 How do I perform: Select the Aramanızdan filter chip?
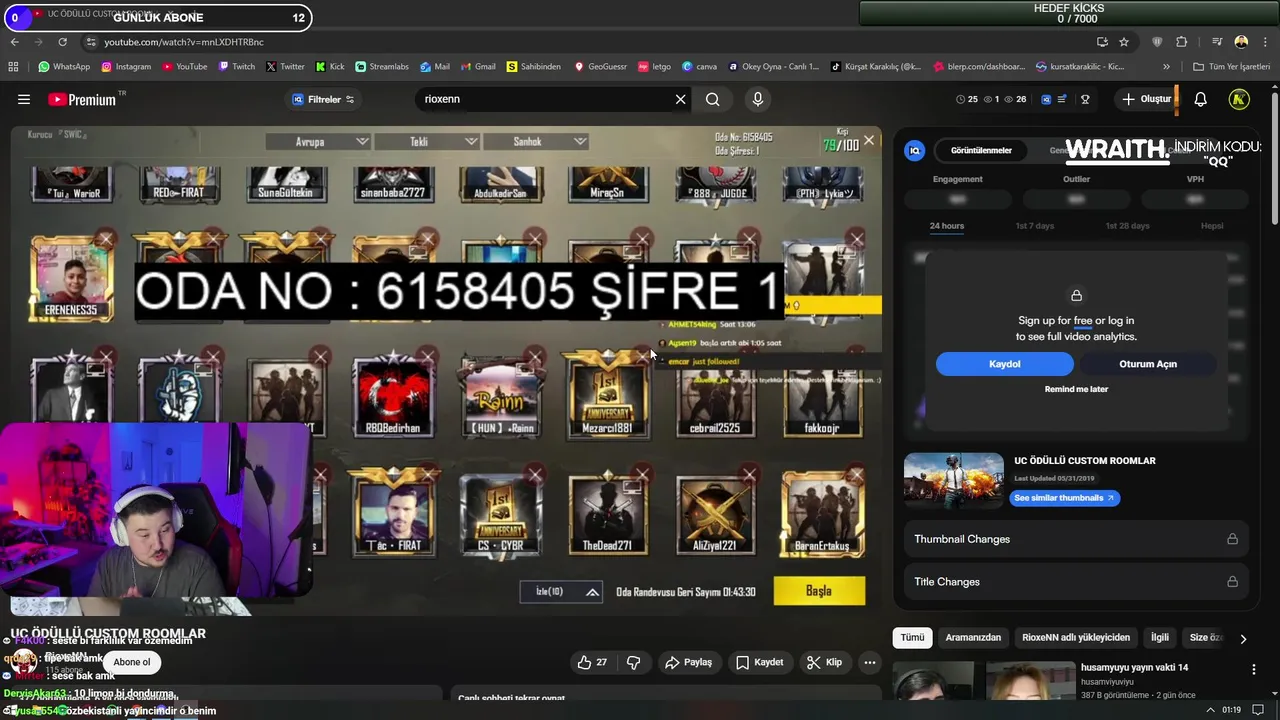[973, 637]
